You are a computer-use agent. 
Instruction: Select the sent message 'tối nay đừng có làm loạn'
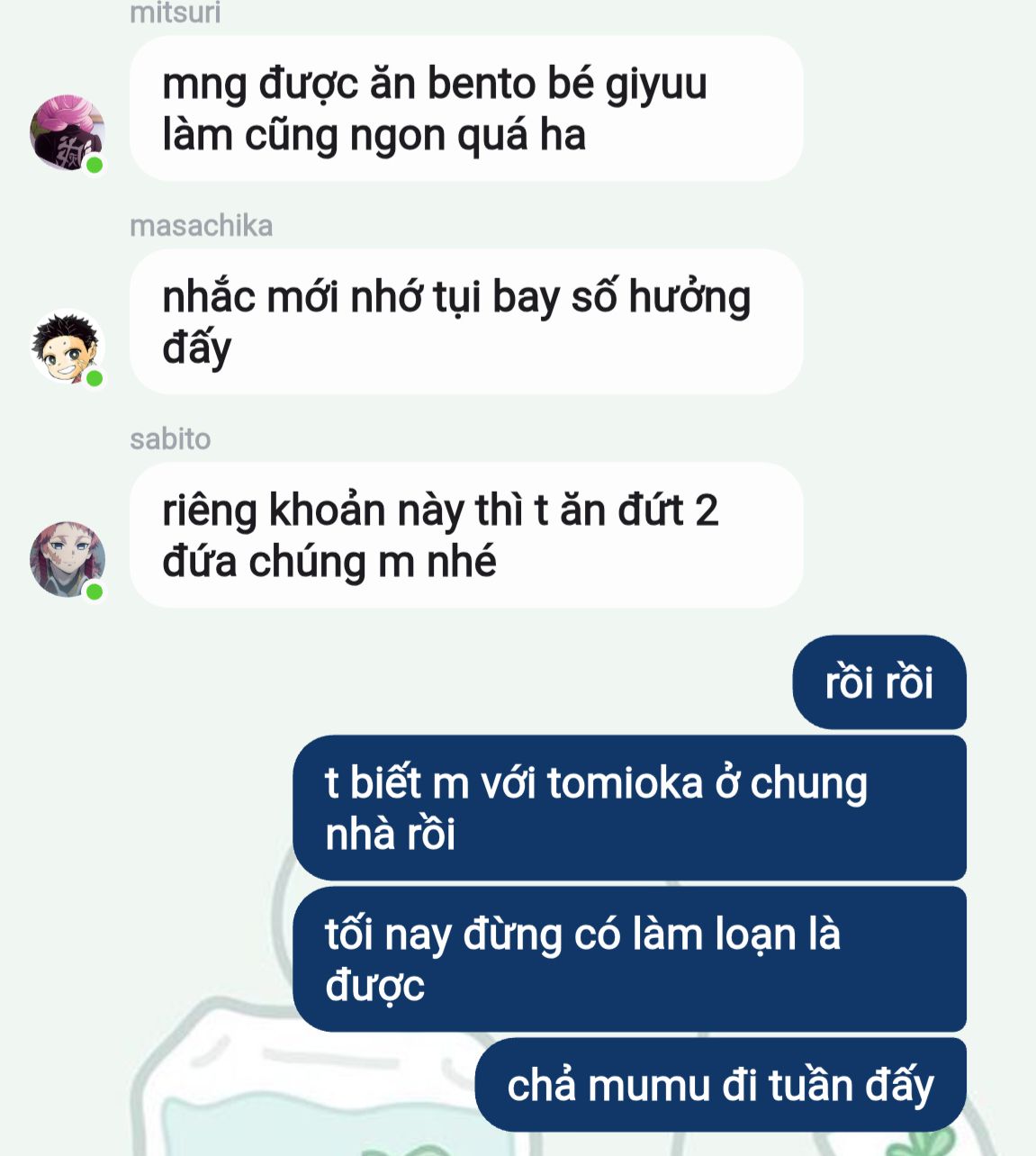[629, 959]
